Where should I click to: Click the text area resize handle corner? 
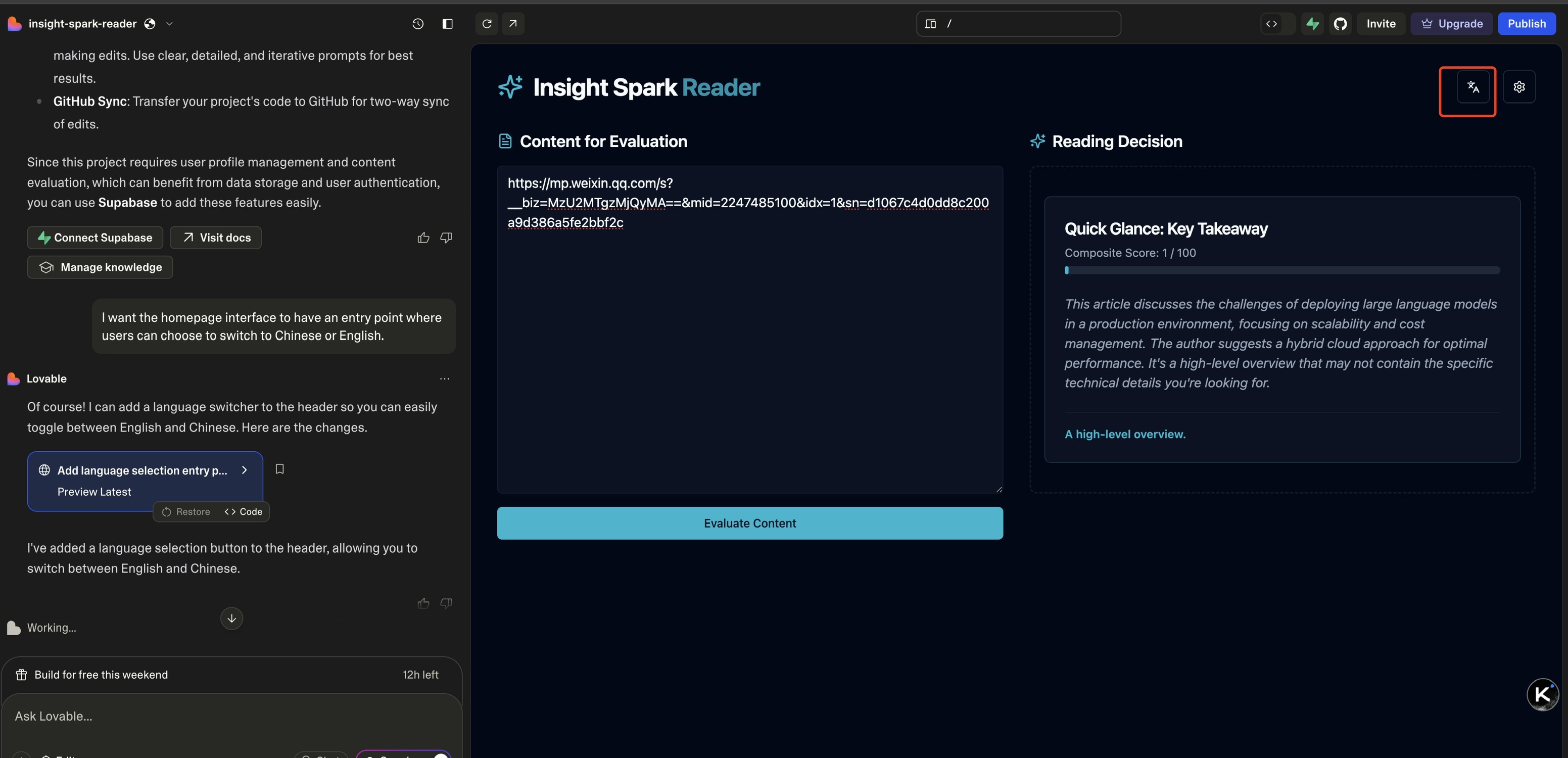[999, 489]
